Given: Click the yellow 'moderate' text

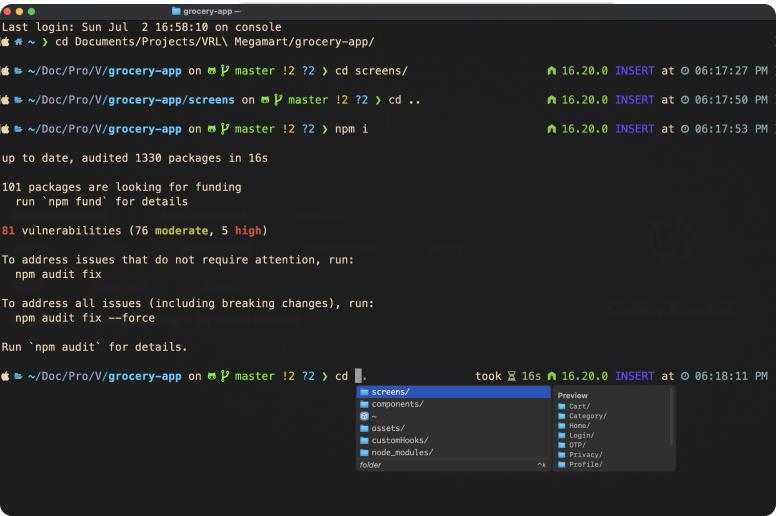Looking at the screenshot, I should click(182, 231).
